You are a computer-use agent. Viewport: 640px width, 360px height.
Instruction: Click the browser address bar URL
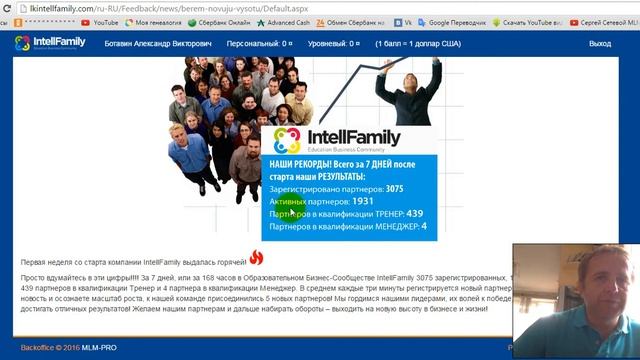coord(169,9)
